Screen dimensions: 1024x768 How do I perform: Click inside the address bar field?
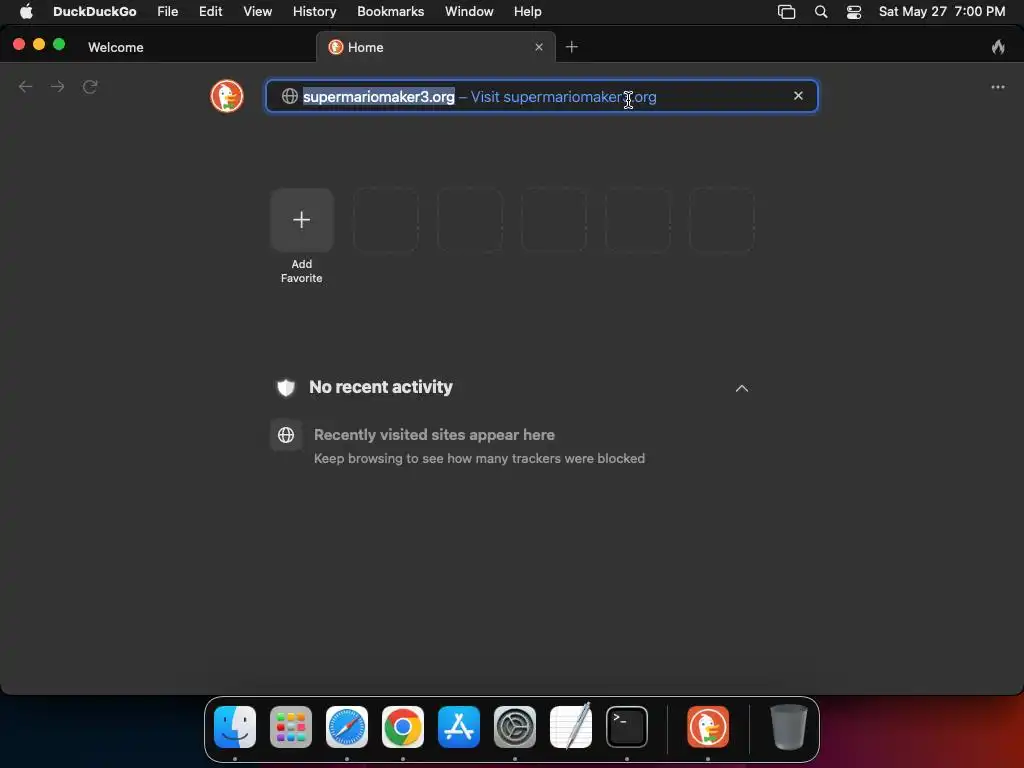pyautogui.click(x=541, y=96)
